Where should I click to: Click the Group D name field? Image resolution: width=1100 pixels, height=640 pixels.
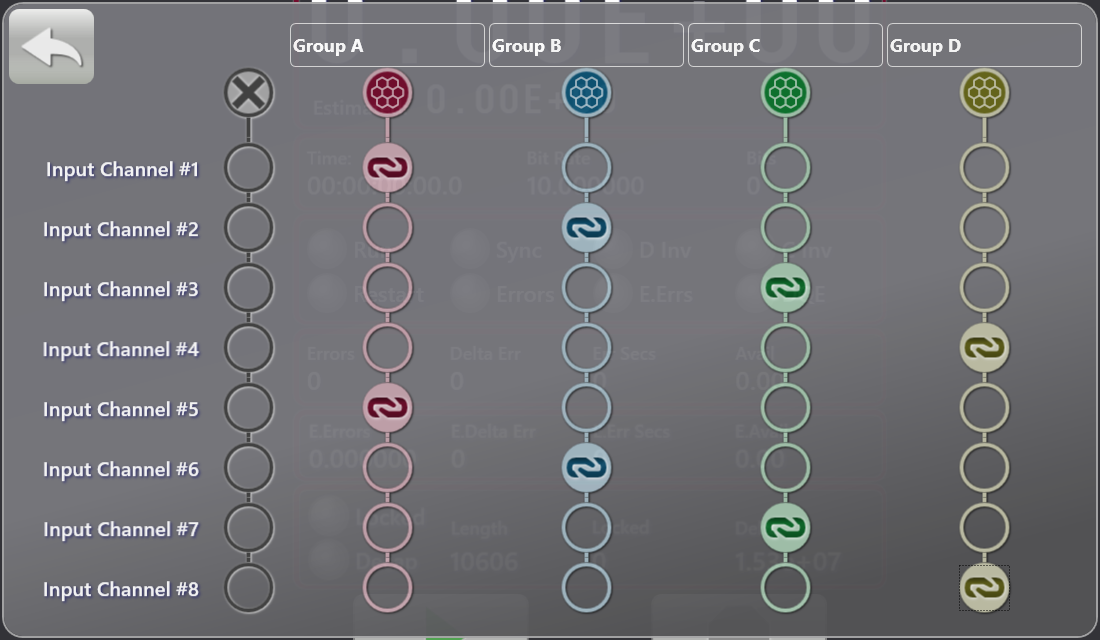click(984, 46)
